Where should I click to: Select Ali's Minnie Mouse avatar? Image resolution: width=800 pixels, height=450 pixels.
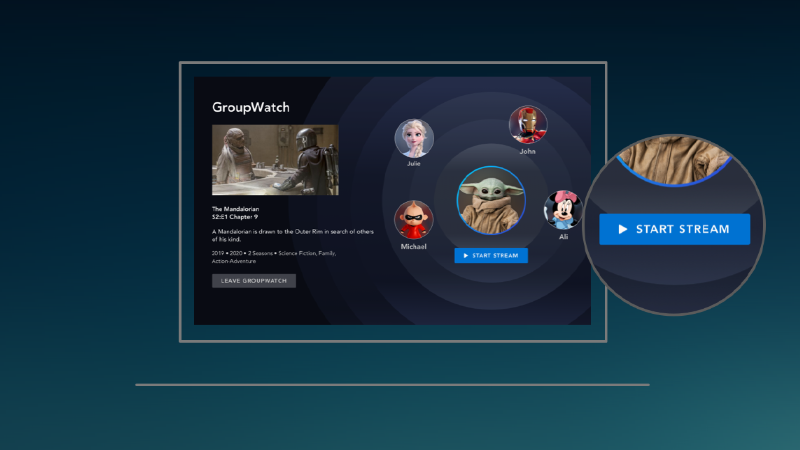coord(563,210)
